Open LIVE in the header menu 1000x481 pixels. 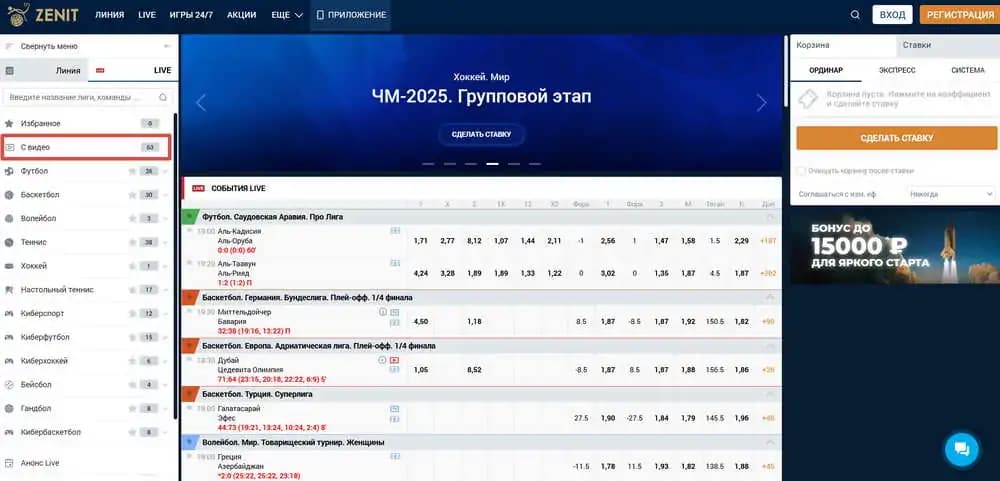pos(147,15)
